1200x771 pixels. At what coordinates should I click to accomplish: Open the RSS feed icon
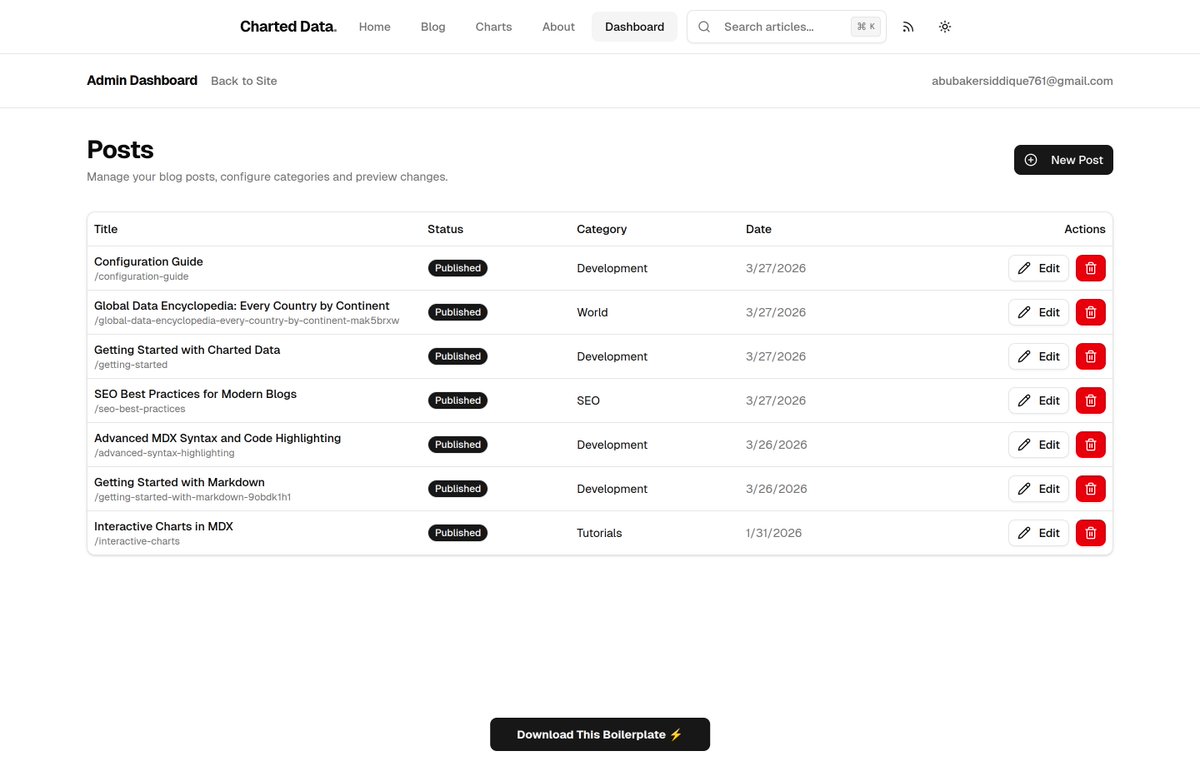click(908, 27)
